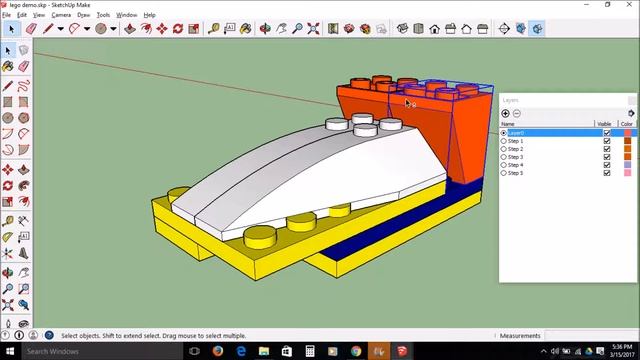This screenshot has width=640, height=360.
Task: Open the Draw menu
Action: pyautogui.click(x=84, y=15)
